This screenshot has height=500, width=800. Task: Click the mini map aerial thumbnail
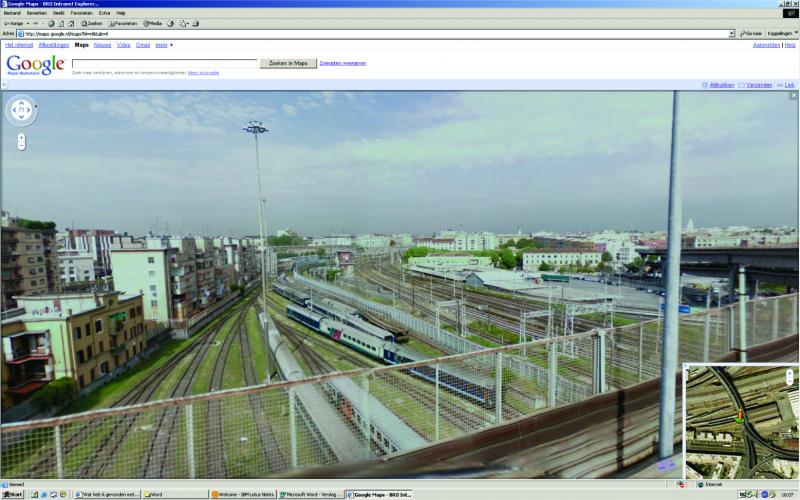741,421
